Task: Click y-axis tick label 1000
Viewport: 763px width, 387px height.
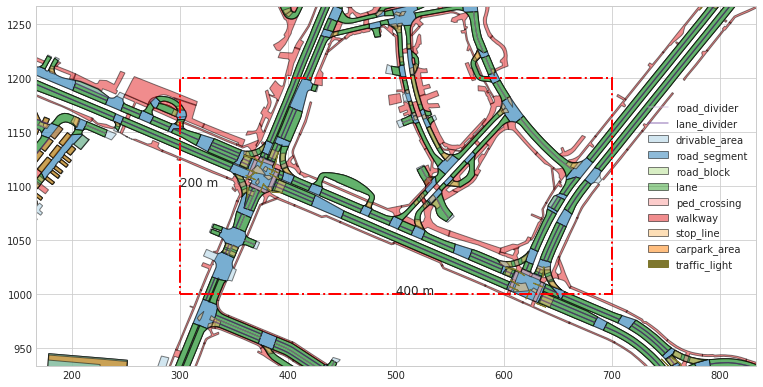Action: 18,295
